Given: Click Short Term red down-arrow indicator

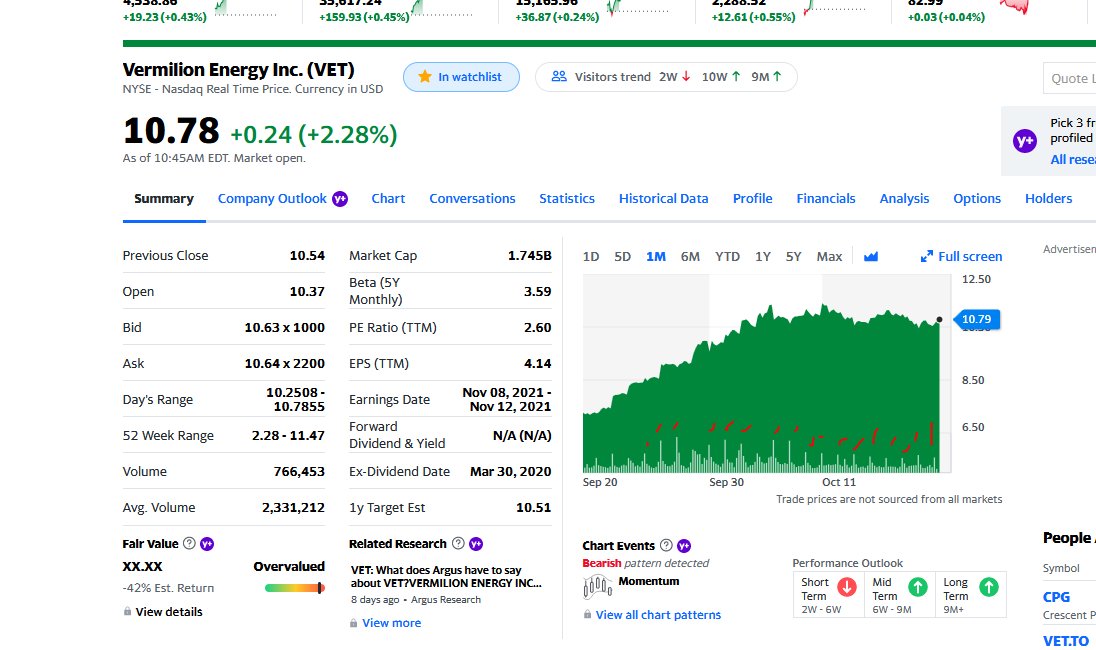Looking at the screenshot, I should [x=846, y=587].
